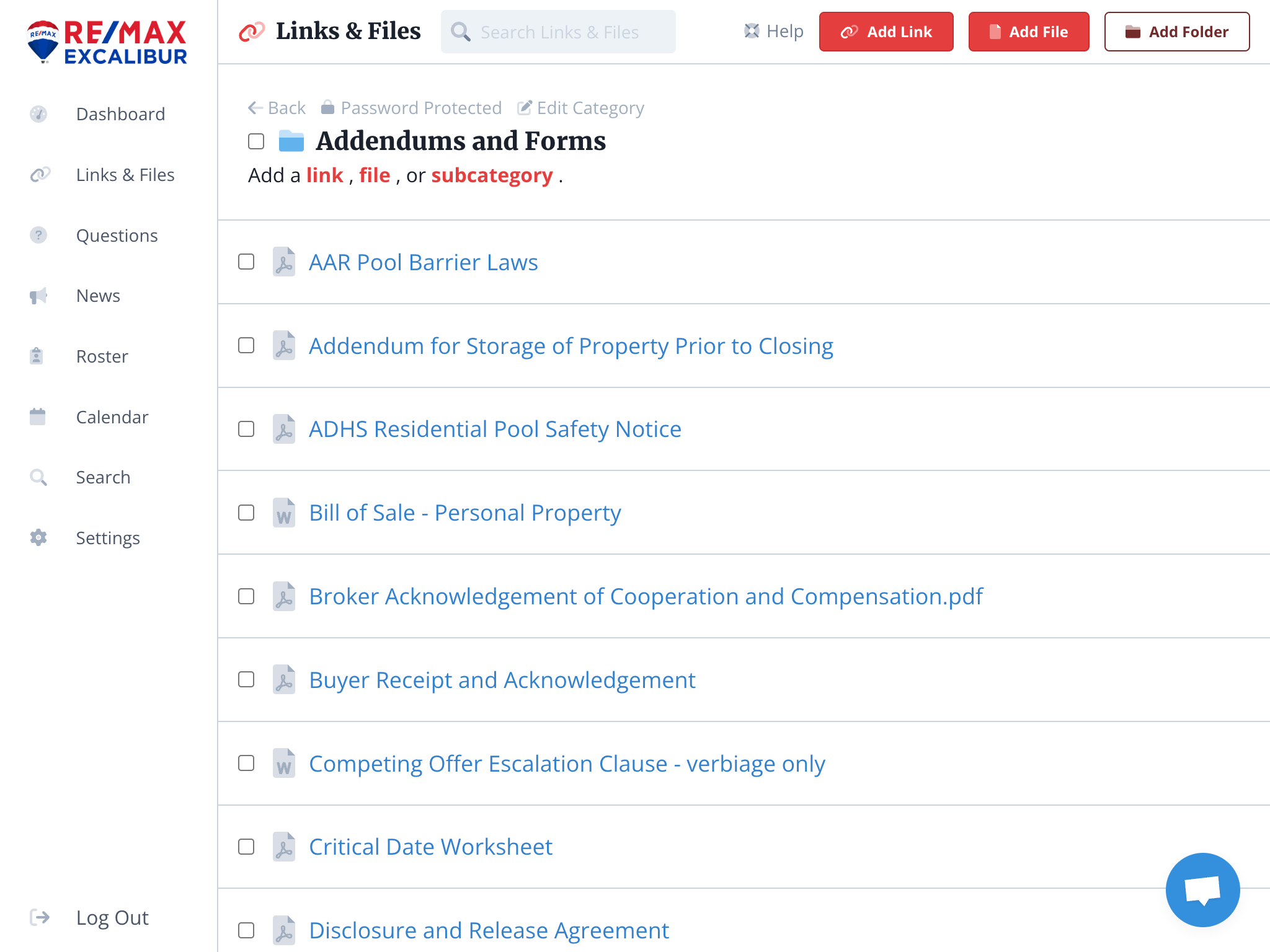Check the Buyer Receipt and Acknowledgement box

[246, 679]
